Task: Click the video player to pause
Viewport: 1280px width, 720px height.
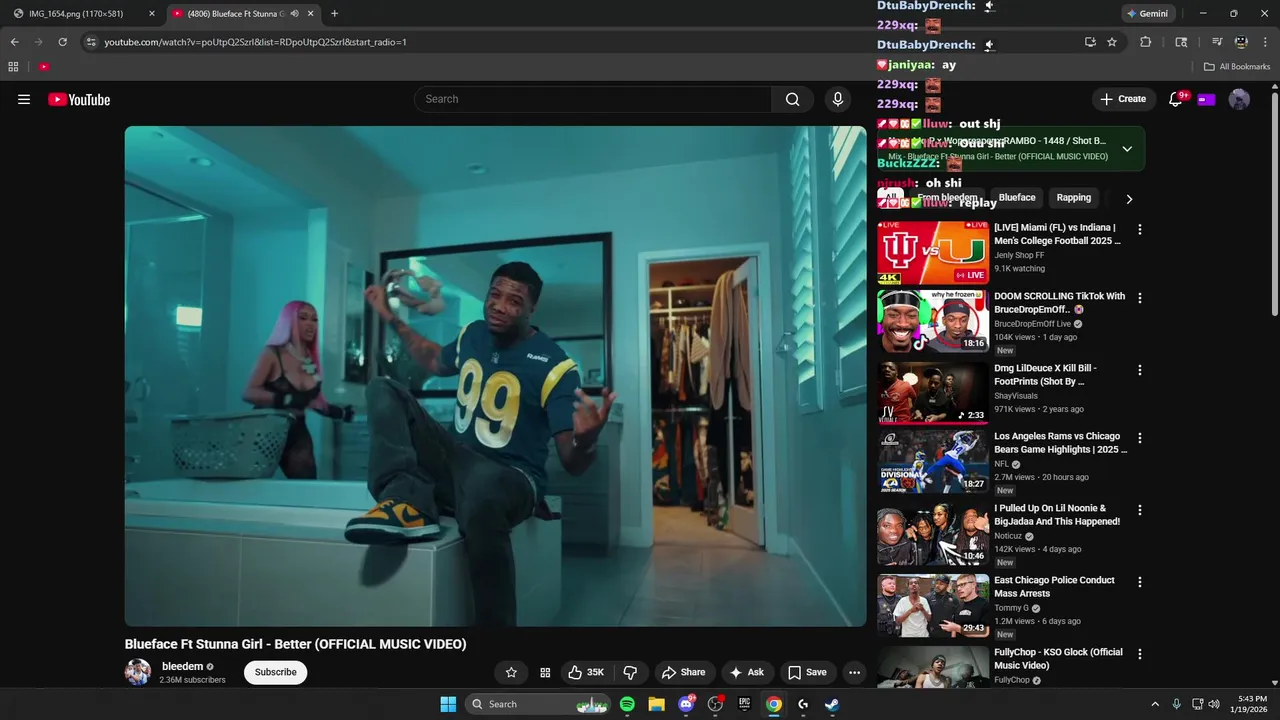Action: click(495, 376)
